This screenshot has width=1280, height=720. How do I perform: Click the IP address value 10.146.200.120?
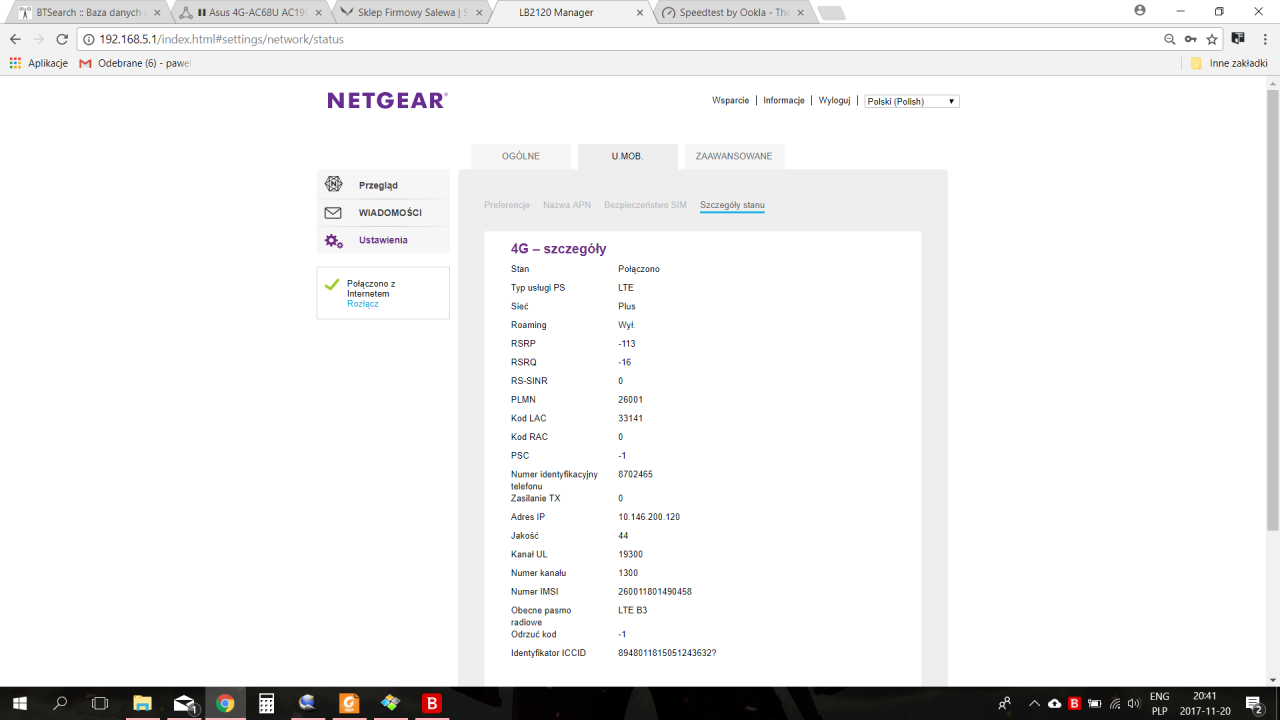[649, 517]
